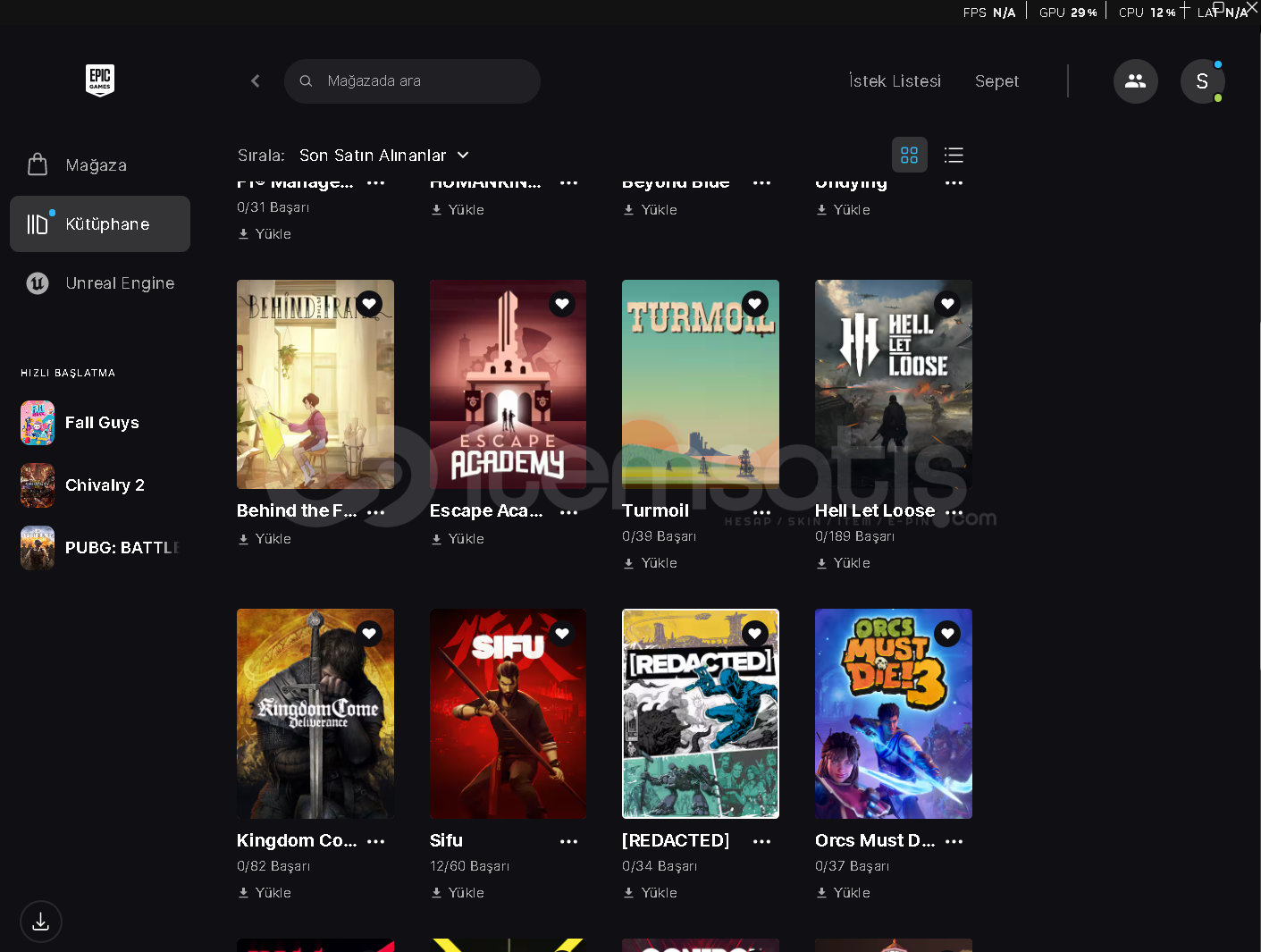This screenshot has height=952, width=1261.
Task: Click the Unreal Engine logo icon
Action: (x=38, y=283)
